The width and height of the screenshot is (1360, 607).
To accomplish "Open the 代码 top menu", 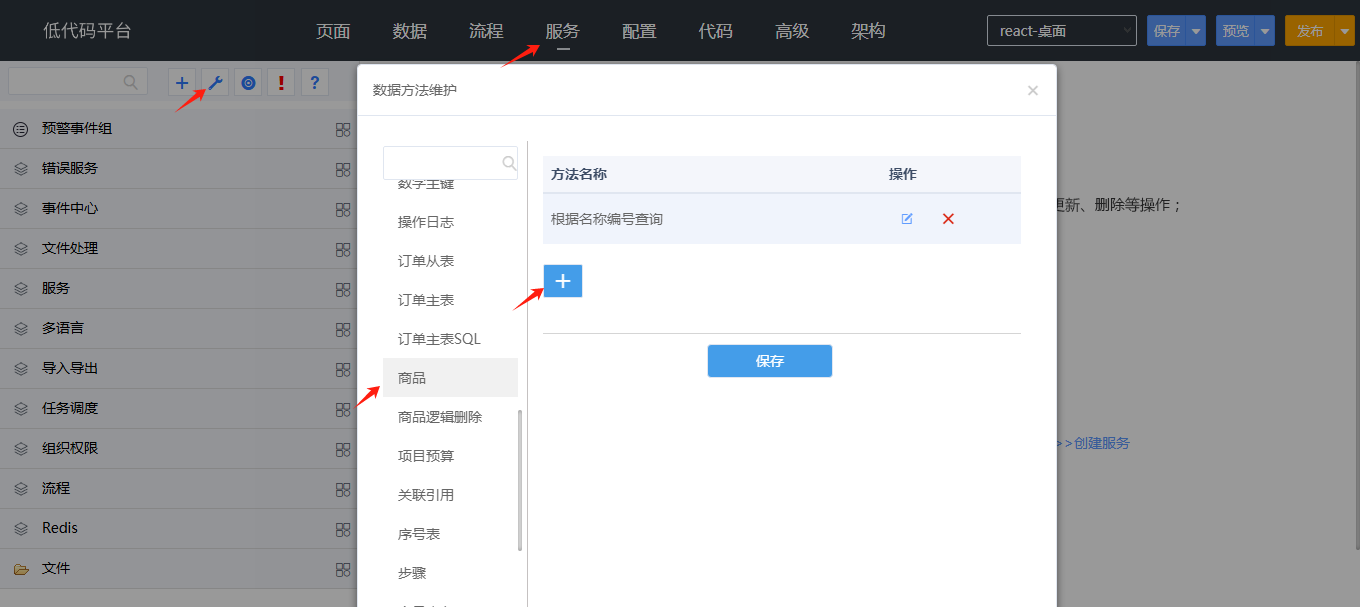I will click(716, 31).
